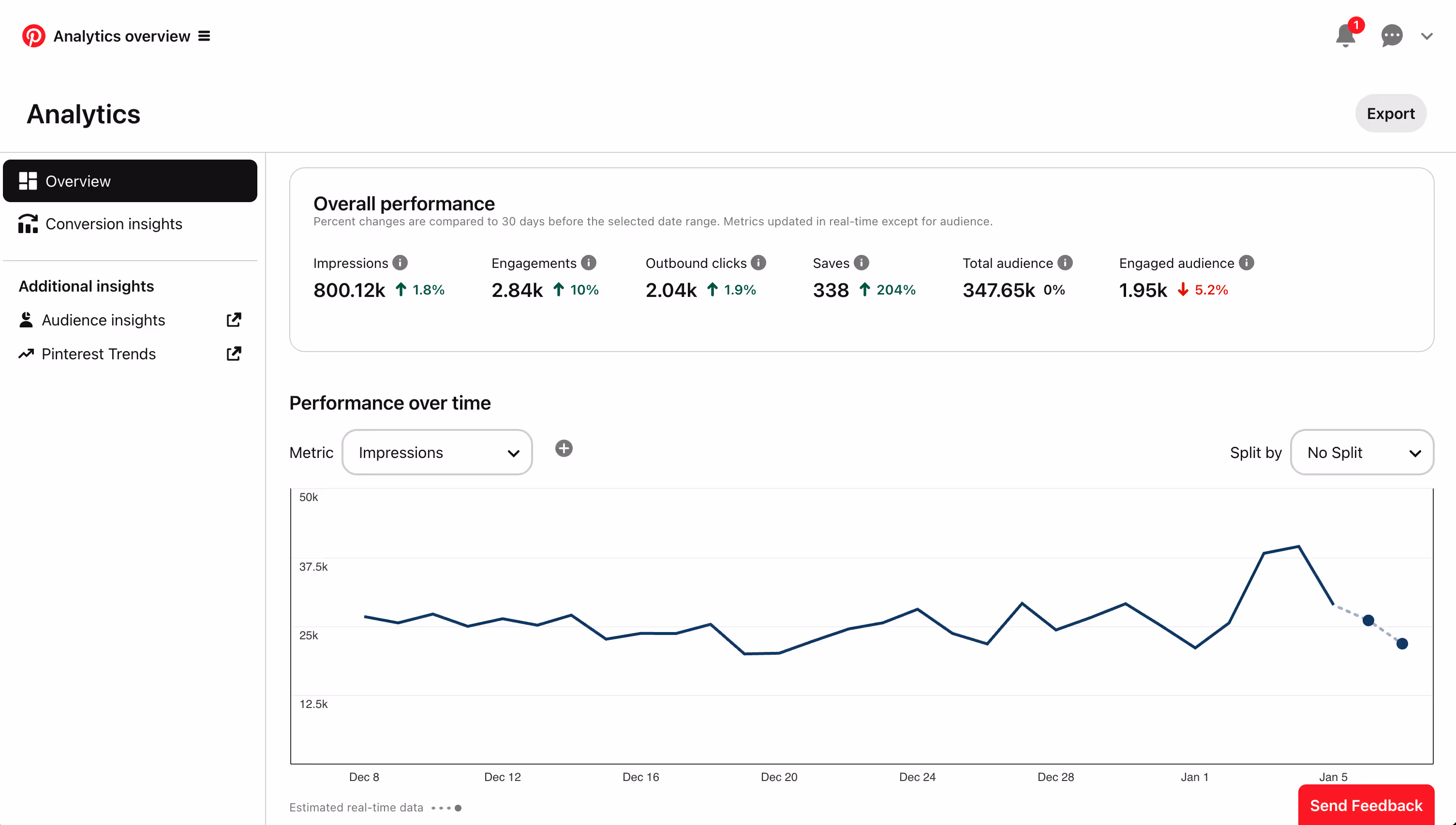Image resolution: width=1456 pixels, height=825 pixels.
Task: Show the Engagements info tooltip
Action: [x=588, y=262]
